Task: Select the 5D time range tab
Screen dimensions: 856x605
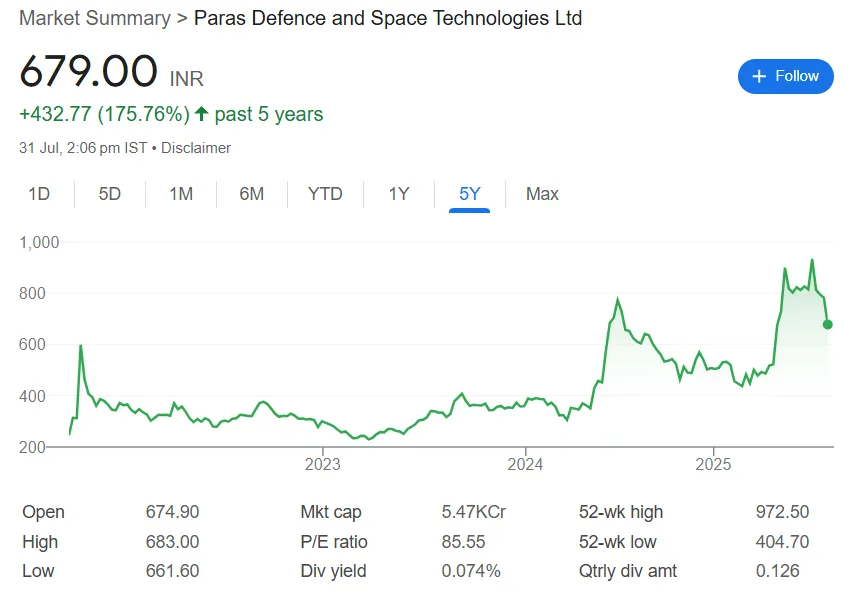Action: [x=109, y=194]
